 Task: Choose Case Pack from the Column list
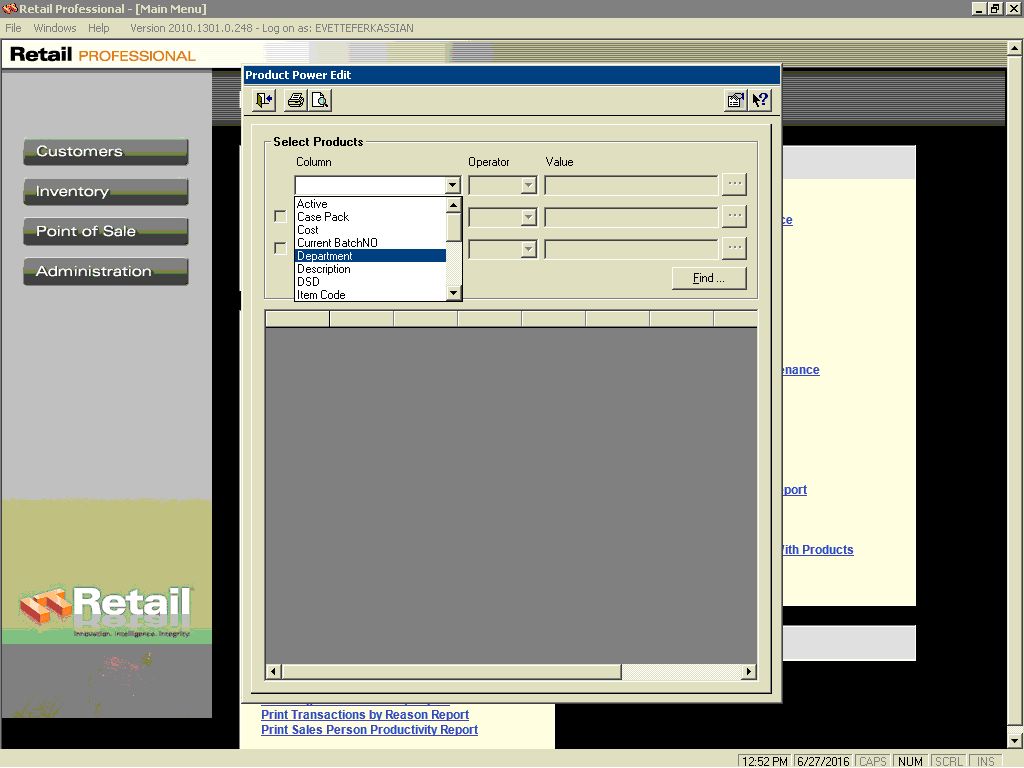370,217
